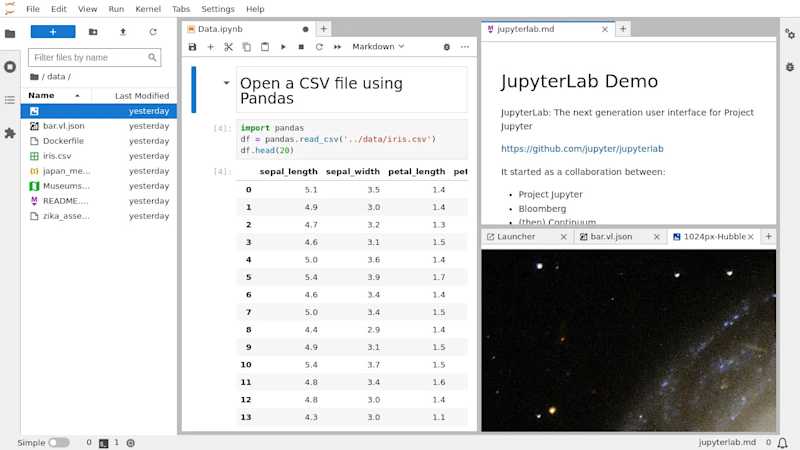Click the terminal count status bar icon
Screen dimensions: 800x450
(104, 443)
